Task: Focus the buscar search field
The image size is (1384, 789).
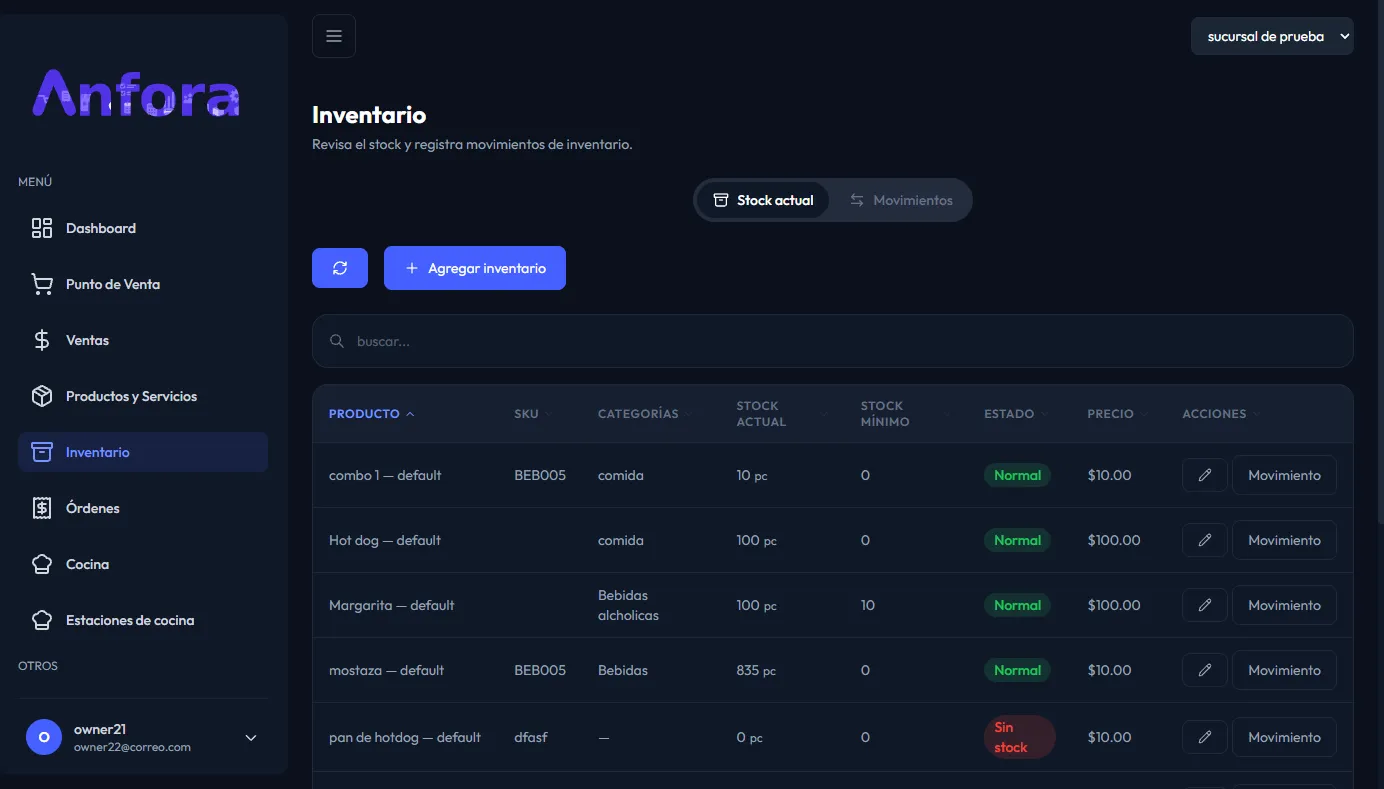Action: click(833, 341)
